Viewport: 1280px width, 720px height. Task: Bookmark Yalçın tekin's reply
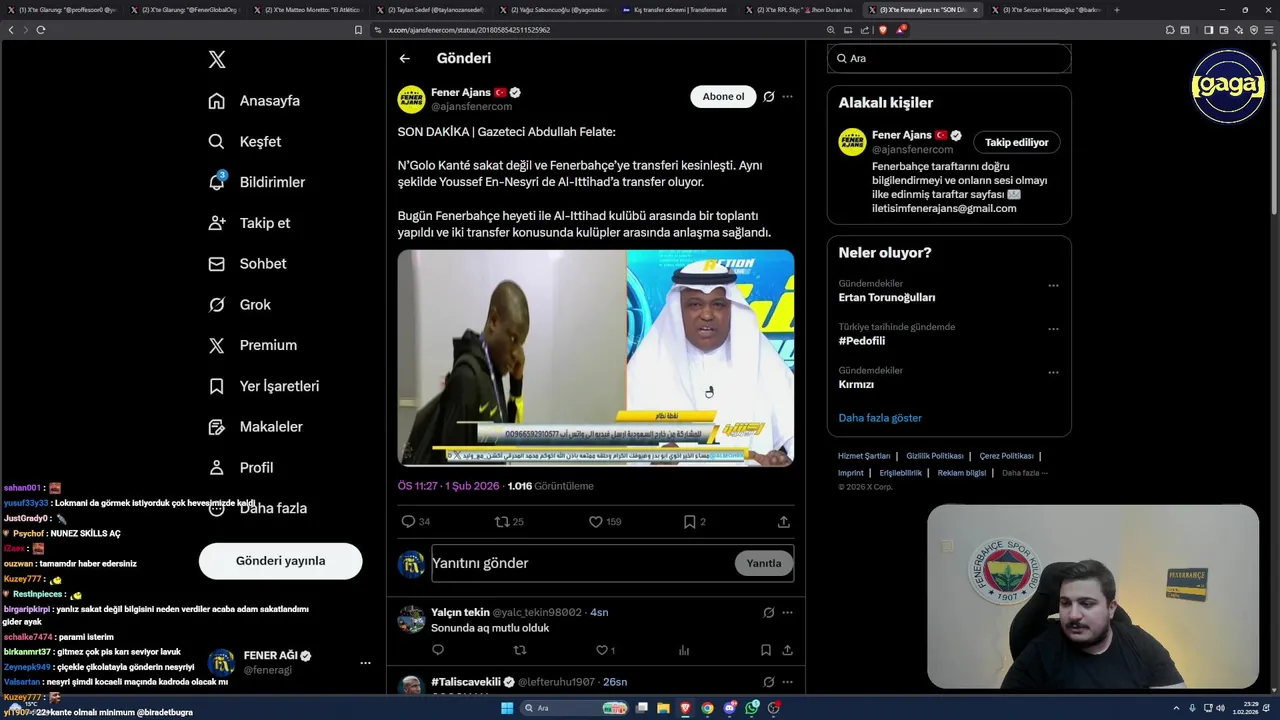[765, 650]
